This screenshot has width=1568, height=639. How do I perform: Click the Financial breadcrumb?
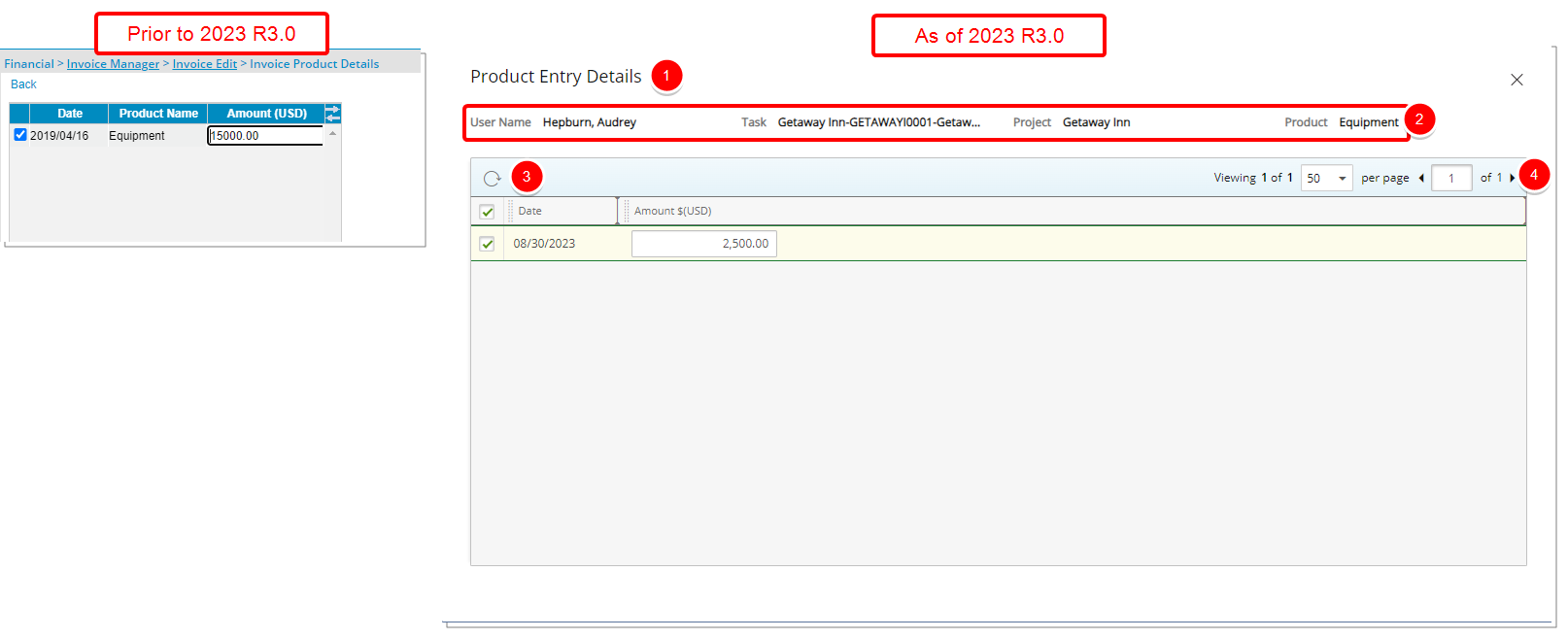click(x=29, y=64)
